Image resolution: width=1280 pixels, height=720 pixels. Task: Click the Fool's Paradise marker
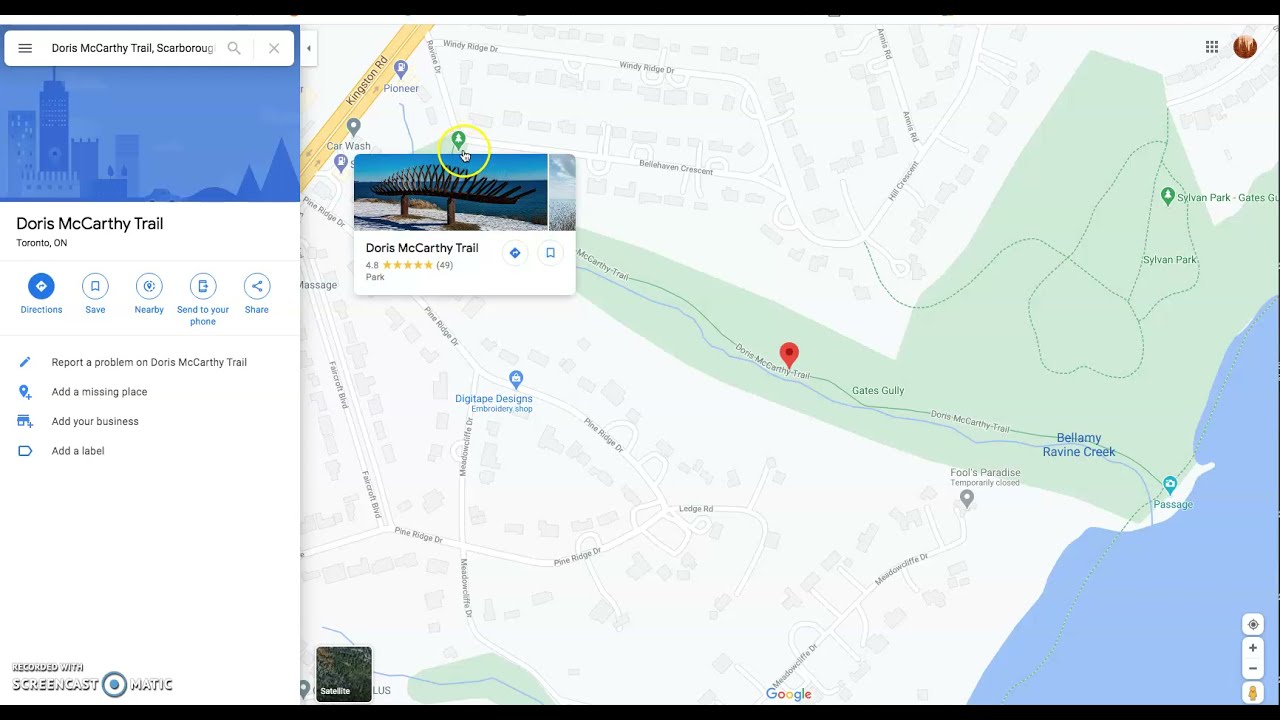click(x=967, y=497)
